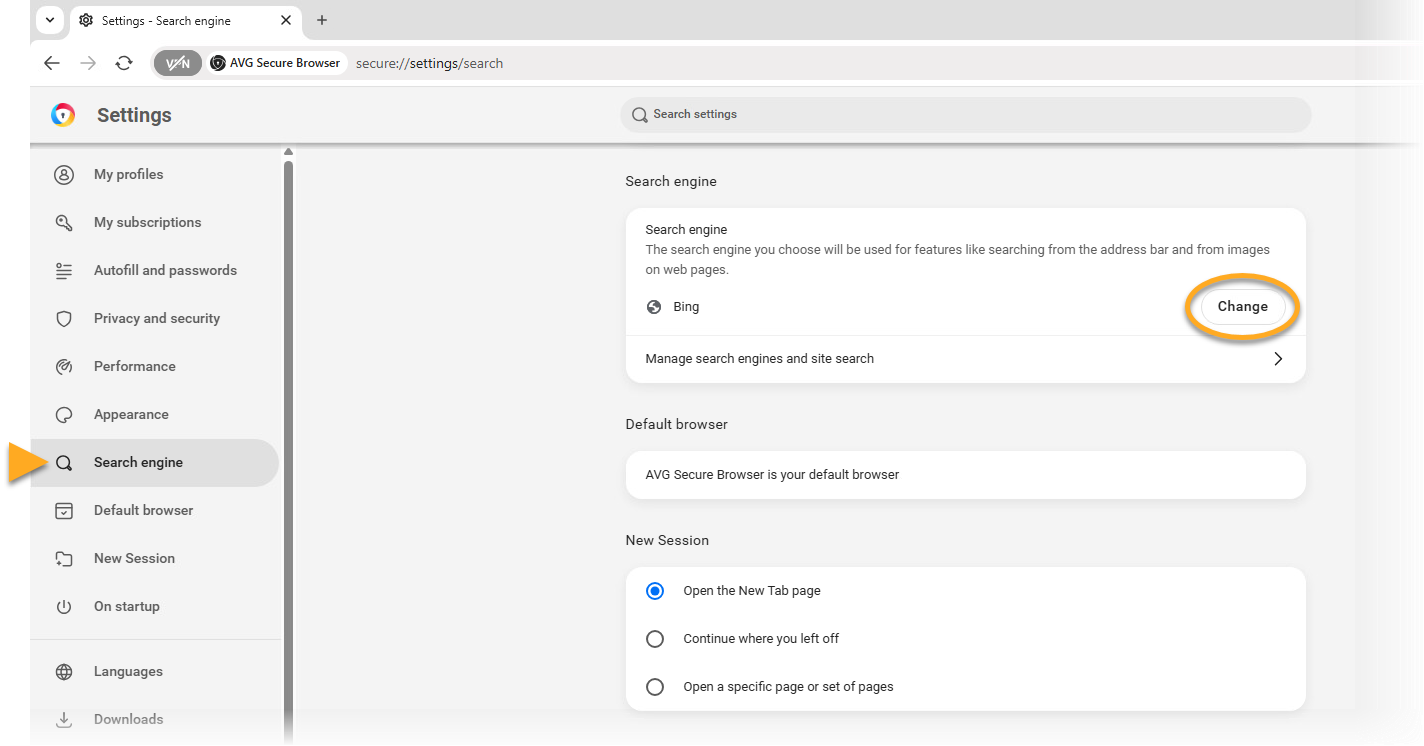This screenshot has height=746, width=1424.
Task: Open the Performance settings section
Action: (x=134, y=366)
